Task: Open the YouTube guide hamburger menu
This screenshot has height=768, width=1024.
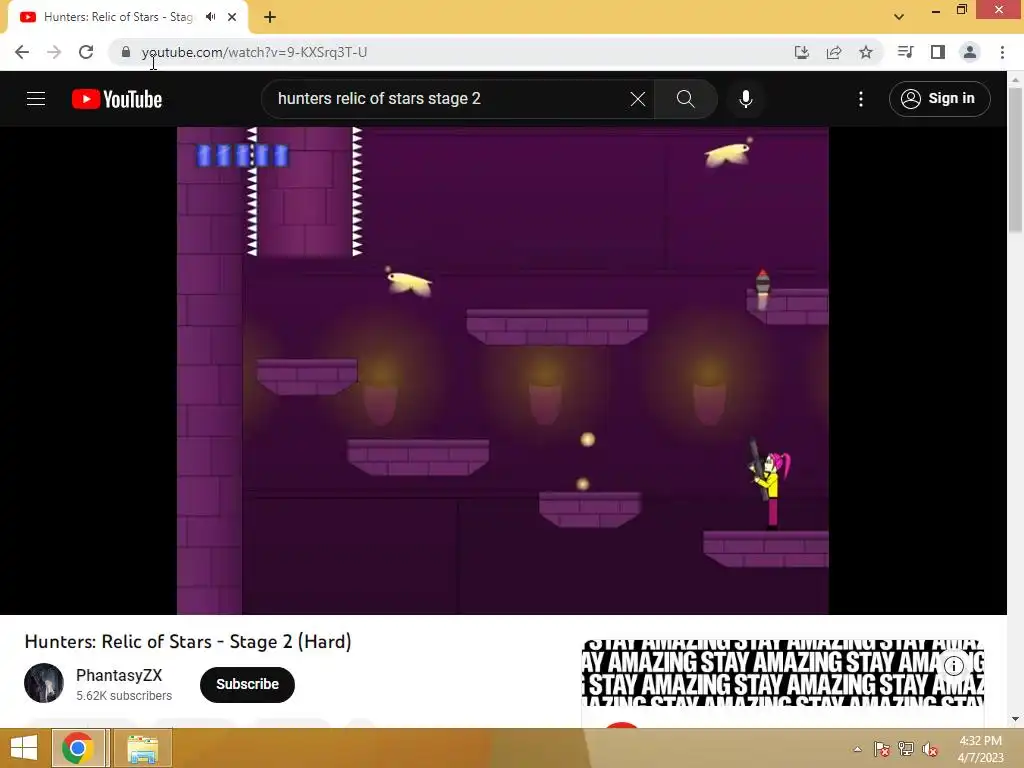Action: pyautogui.click(x=36, y=99)
